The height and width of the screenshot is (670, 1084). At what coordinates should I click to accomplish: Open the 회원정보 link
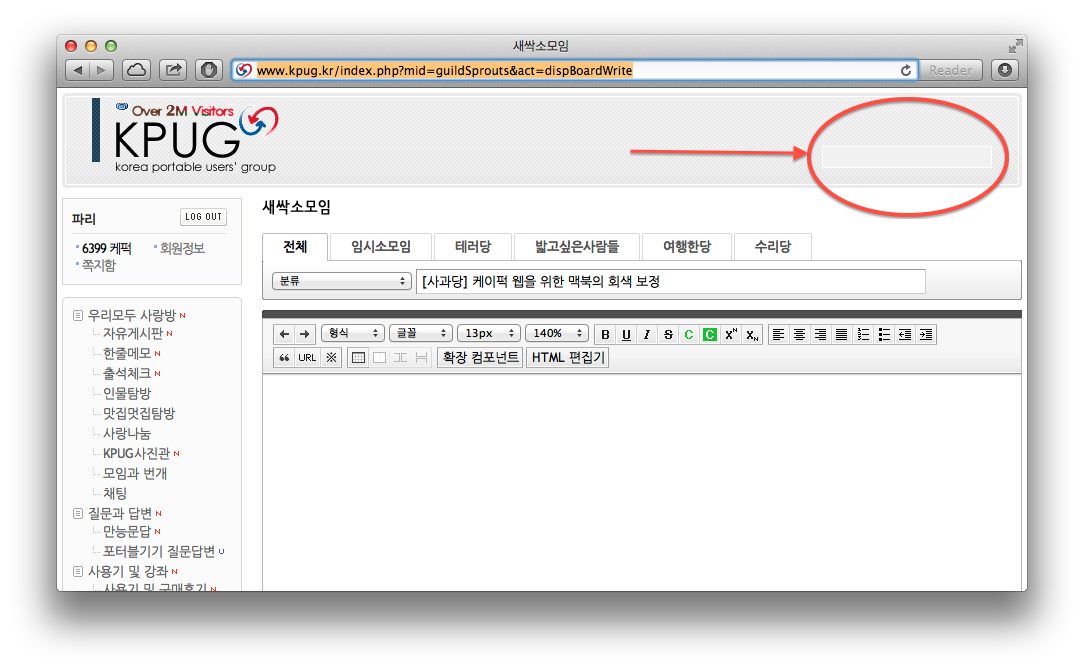pyautogui.click(x=183, y=248)
